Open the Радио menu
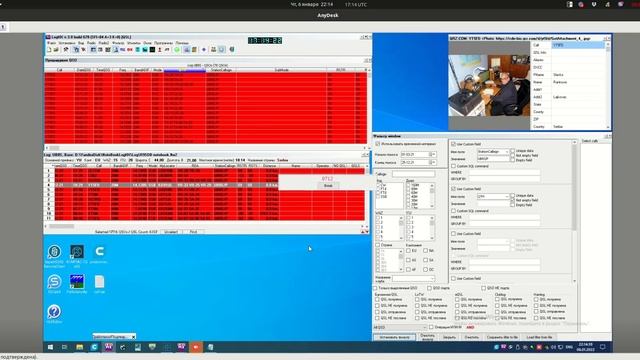 [91, 43]
